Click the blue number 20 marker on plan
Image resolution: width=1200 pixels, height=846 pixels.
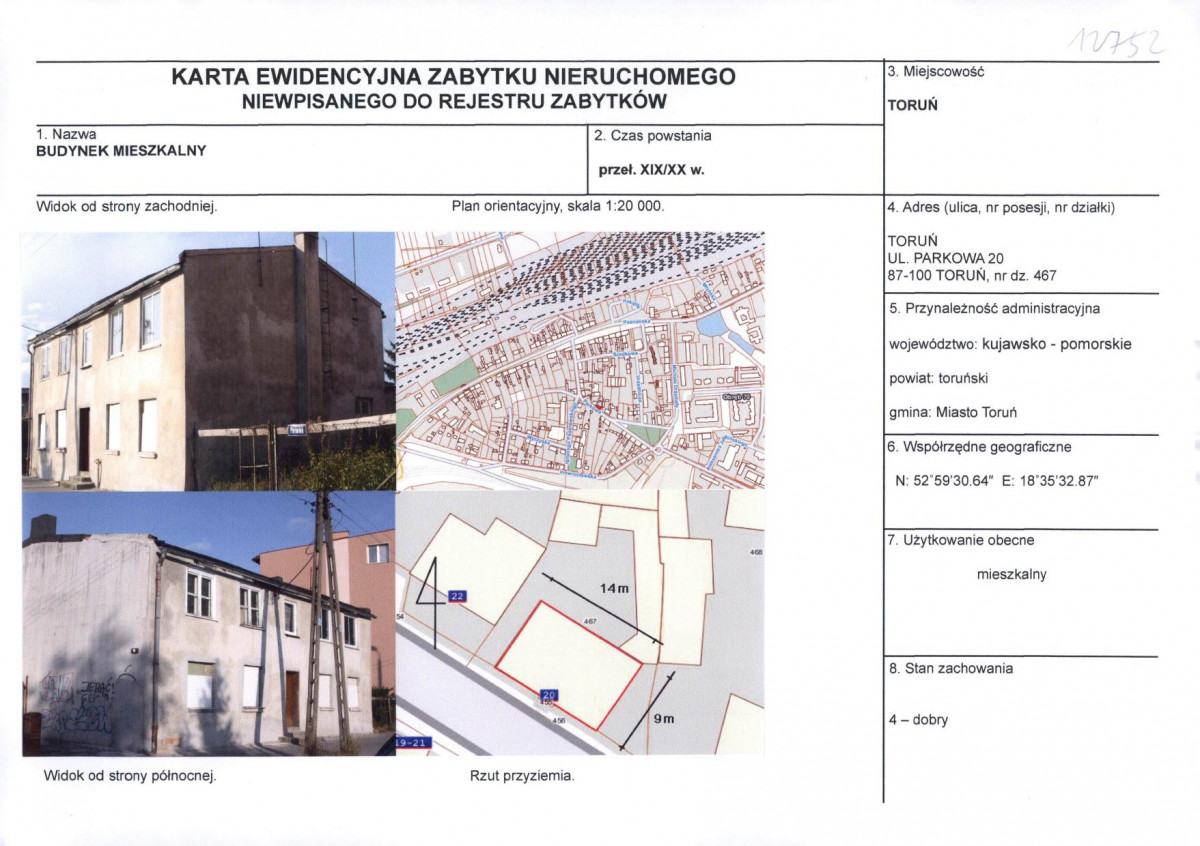pyautogui.click(x=549, y=695)
